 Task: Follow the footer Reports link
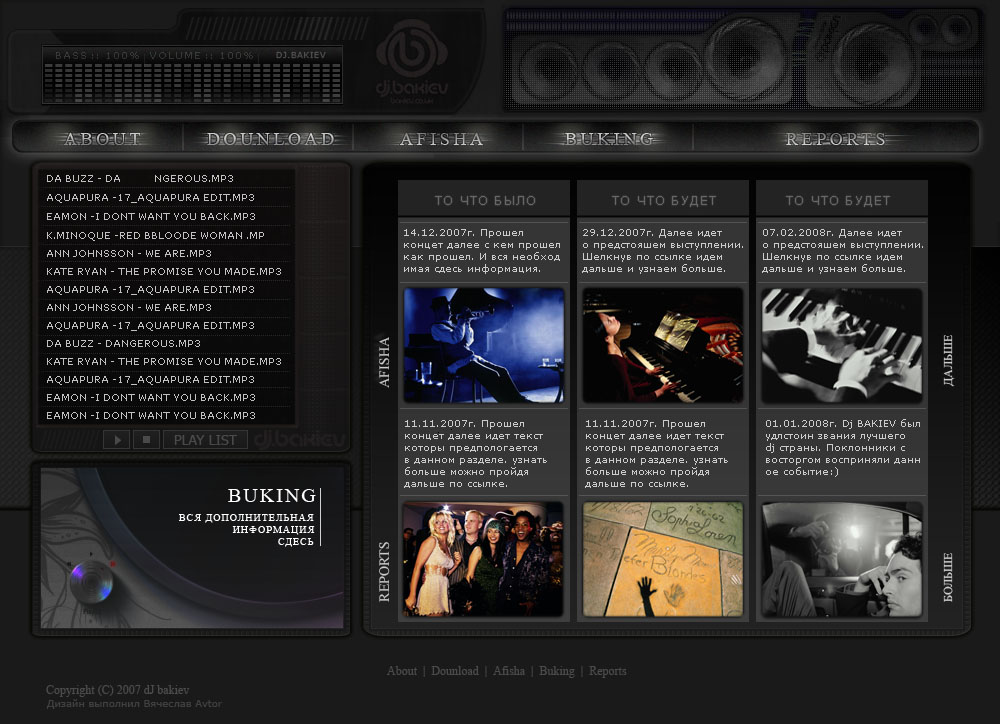tap(608, 670)
